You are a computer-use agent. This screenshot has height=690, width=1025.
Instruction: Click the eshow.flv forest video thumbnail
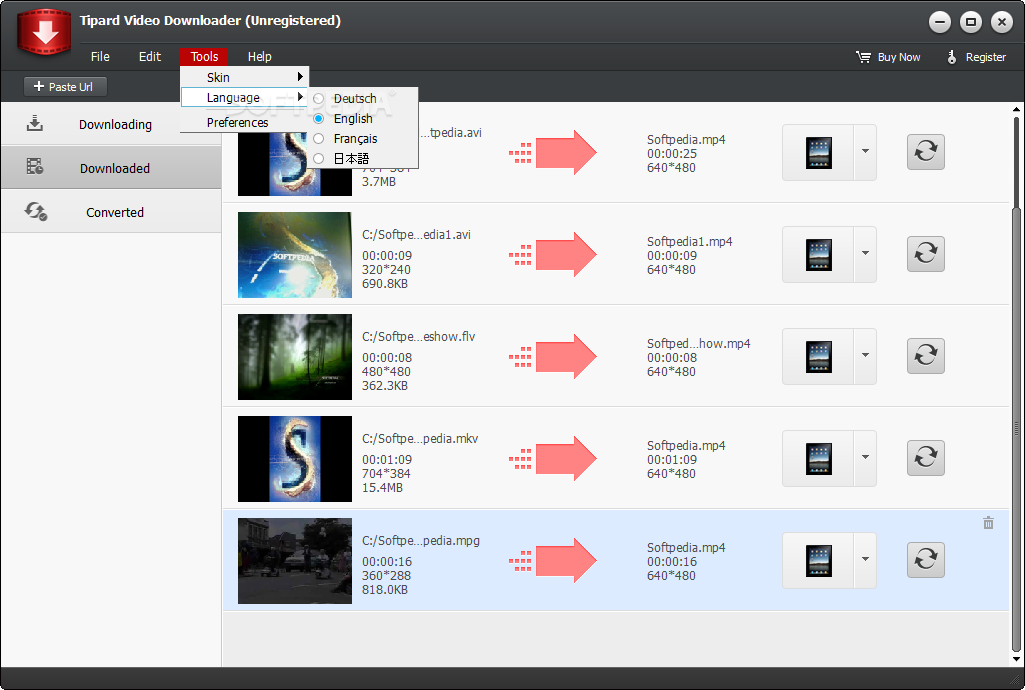tap(295, 357)
